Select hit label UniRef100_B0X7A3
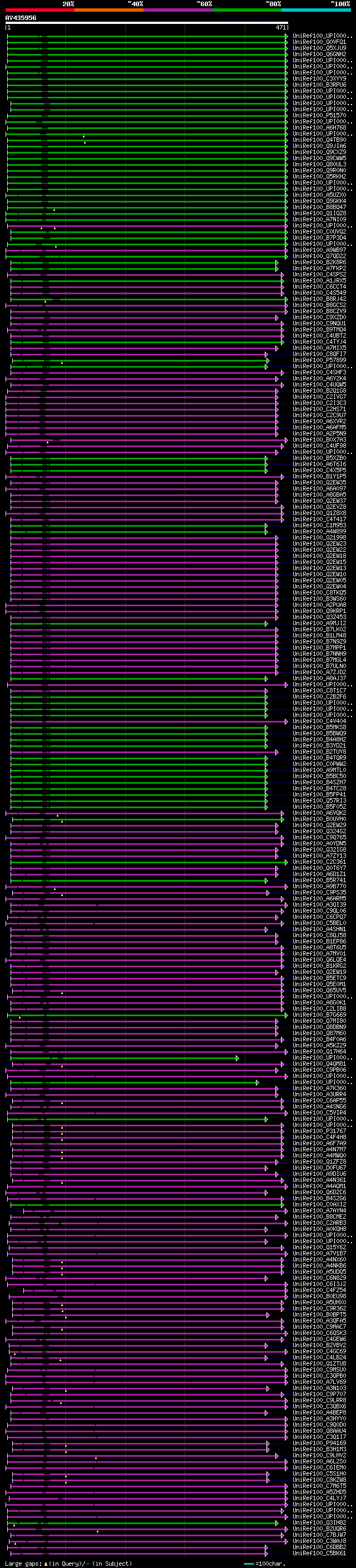Image resolution: width=356 pixels, height=1568 pixels. click(319, 439)
